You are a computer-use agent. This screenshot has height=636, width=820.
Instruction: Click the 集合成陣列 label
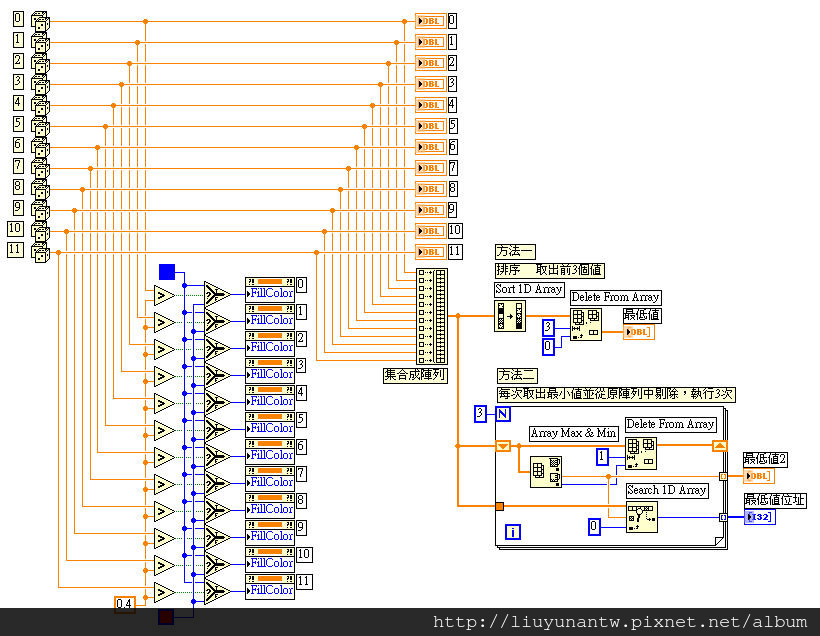(x=415, y=376)
